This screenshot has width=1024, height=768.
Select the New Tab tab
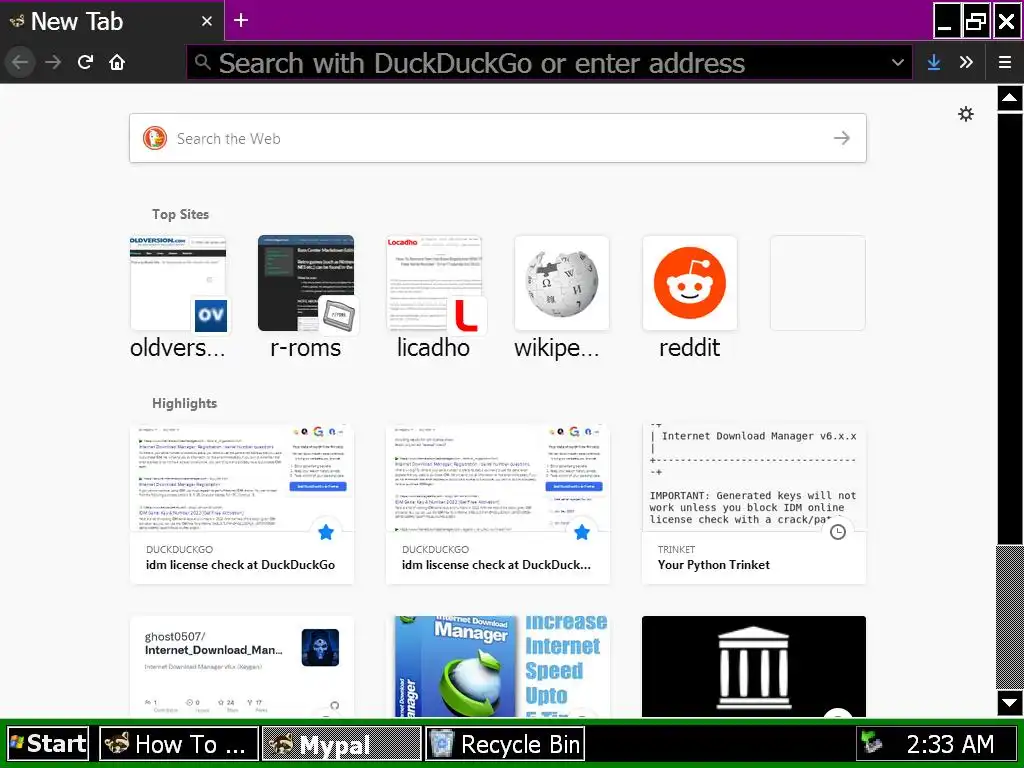(x=111, y=22)
